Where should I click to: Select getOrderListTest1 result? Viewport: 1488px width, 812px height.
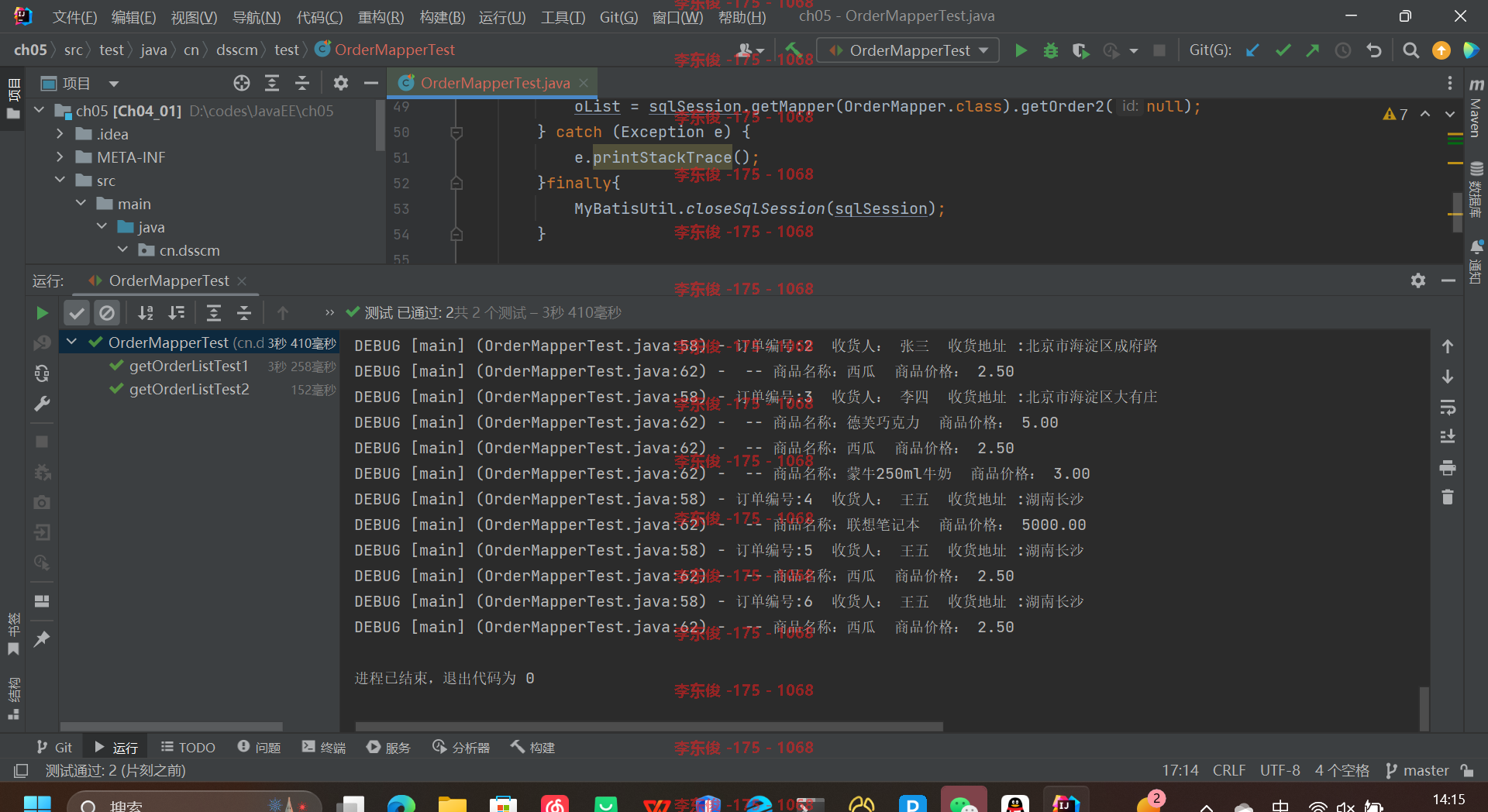[188, 366]
